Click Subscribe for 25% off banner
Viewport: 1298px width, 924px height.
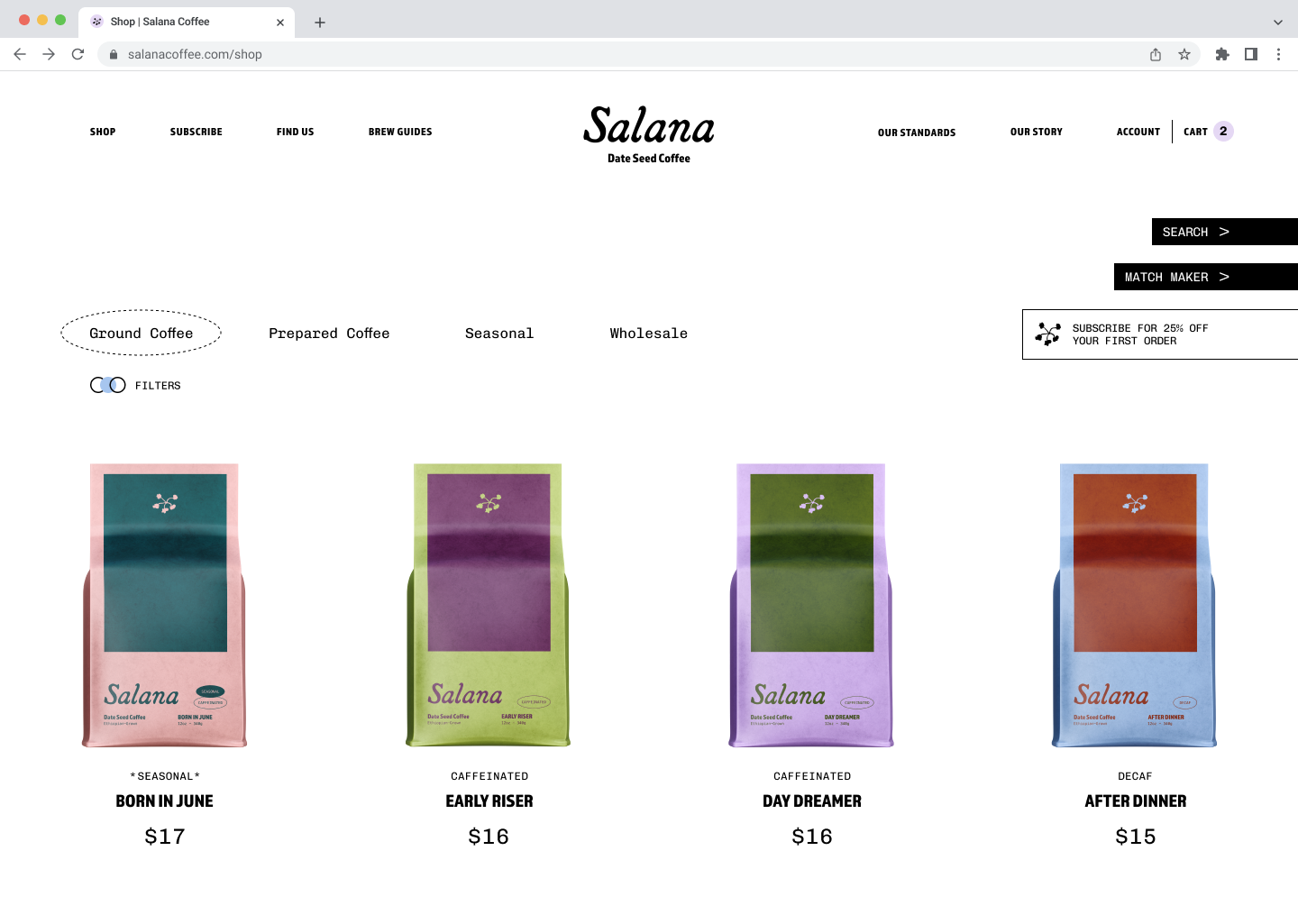[x=1160, y=334]
